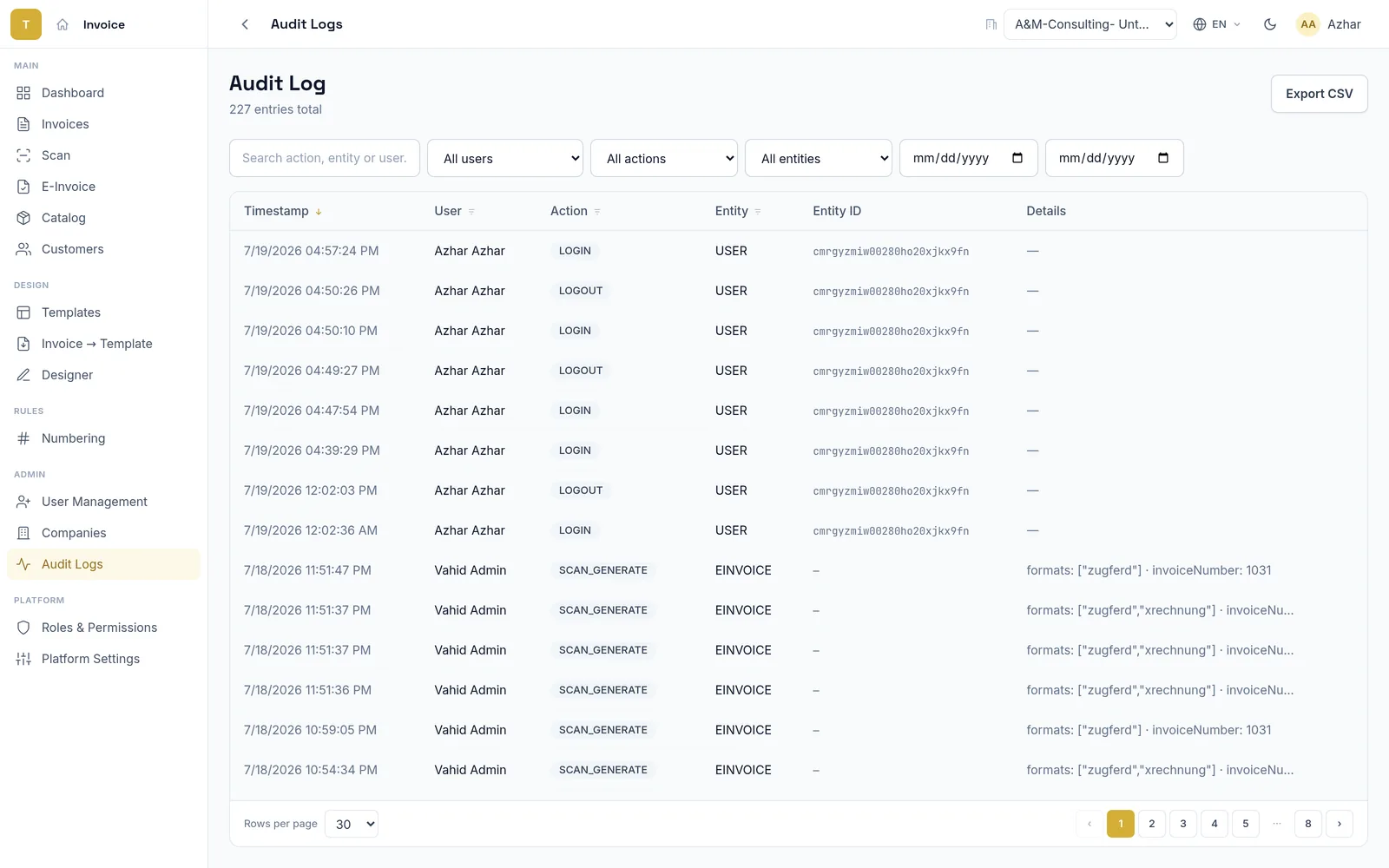Open the Customers page
Screen dimensions: 1389x868
click(103, 249)
